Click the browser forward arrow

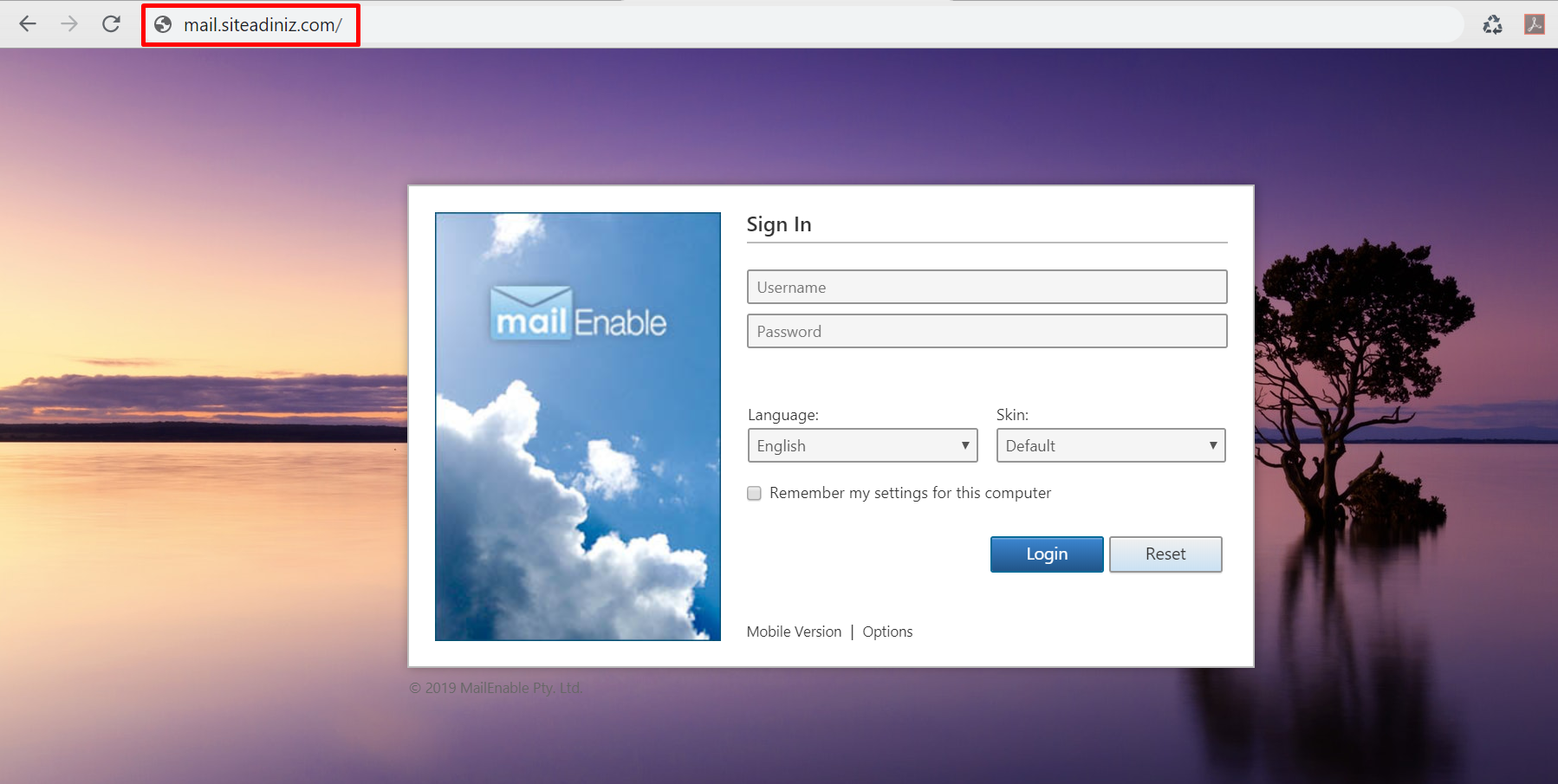click(69, 24)
